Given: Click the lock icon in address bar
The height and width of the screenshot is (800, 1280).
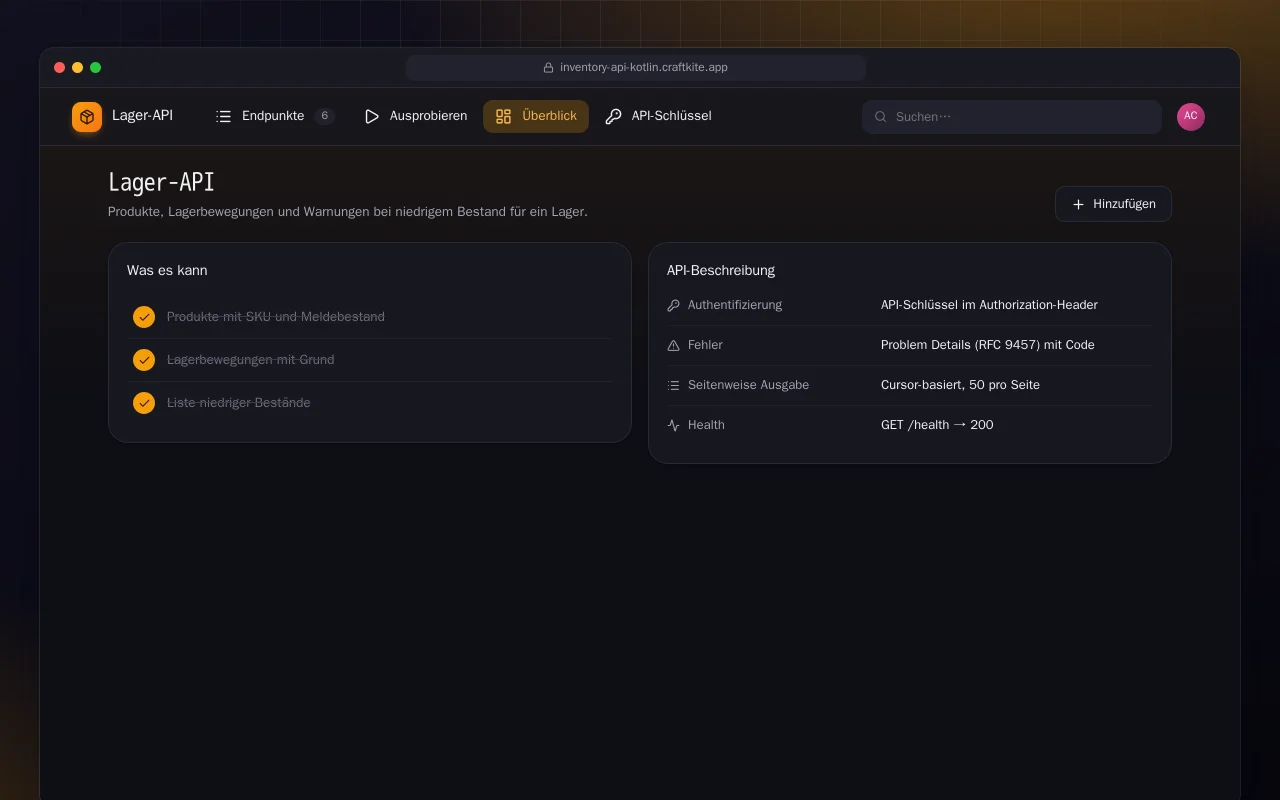Looking at the screenshot, I should [x=548, y=68].
